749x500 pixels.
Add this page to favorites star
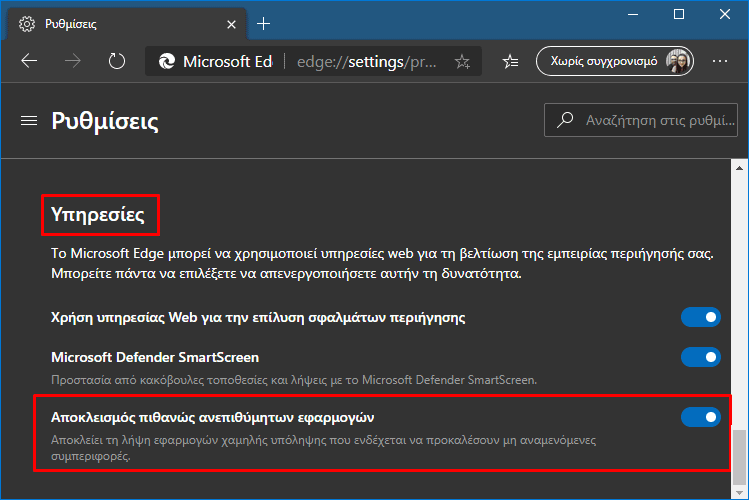coord(462,62)
